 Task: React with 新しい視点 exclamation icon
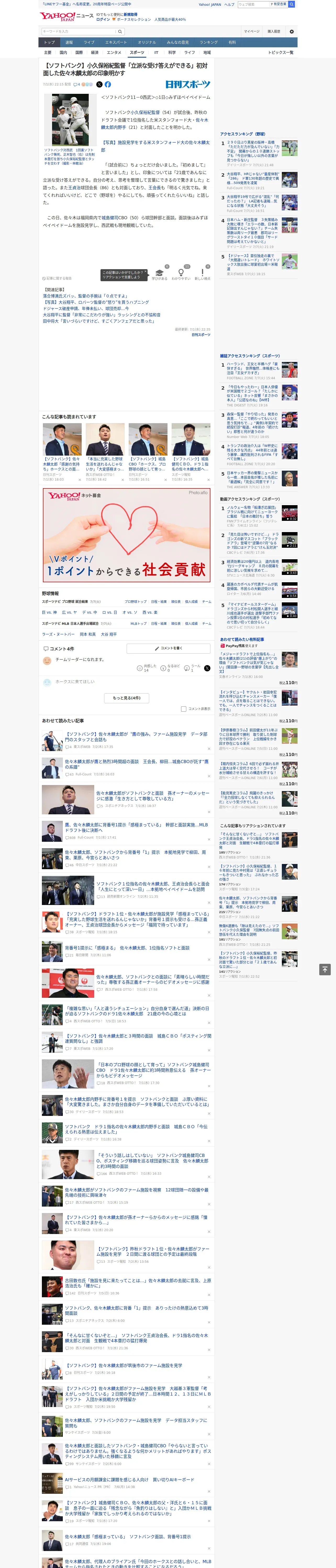(203, 273)
